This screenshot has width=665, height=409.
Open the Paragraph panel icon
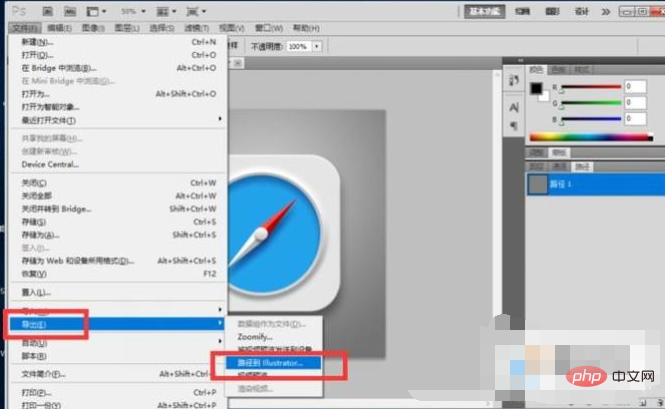tap(514, 126)
